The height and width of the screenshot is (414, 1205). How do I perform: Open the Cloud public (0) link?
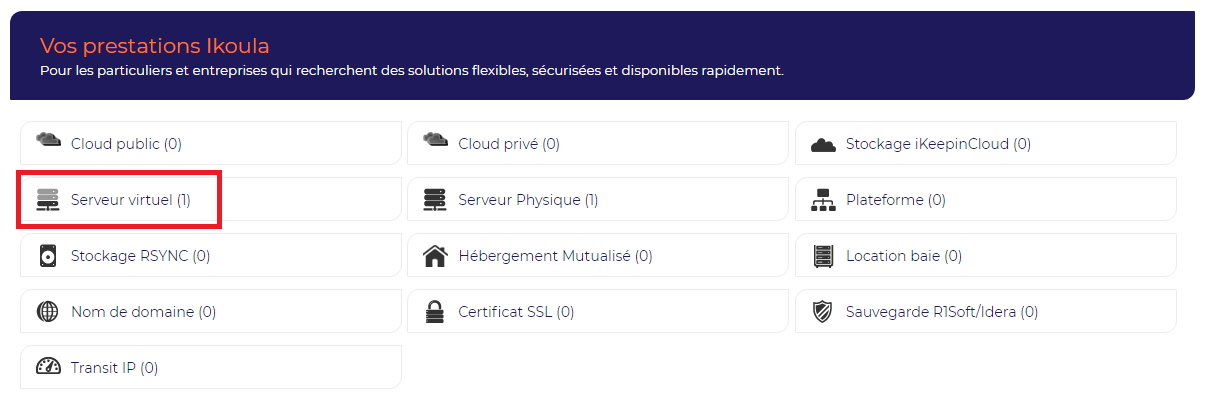pos(126,144)
